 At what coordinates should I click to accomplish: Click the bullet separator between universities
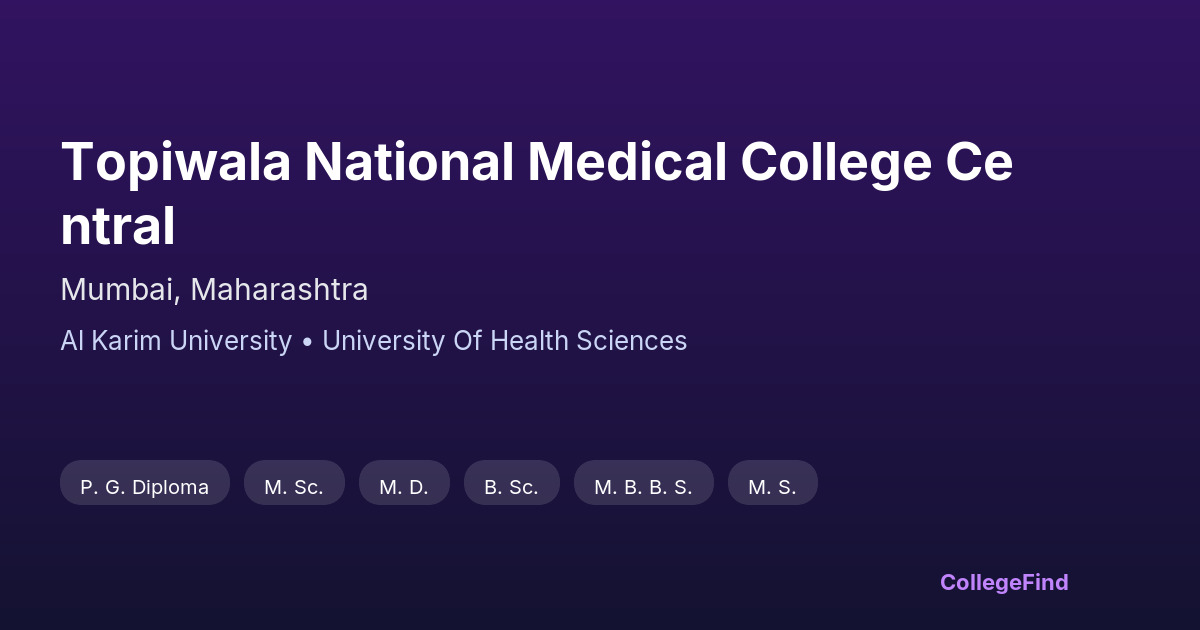(x=307, y=342)
